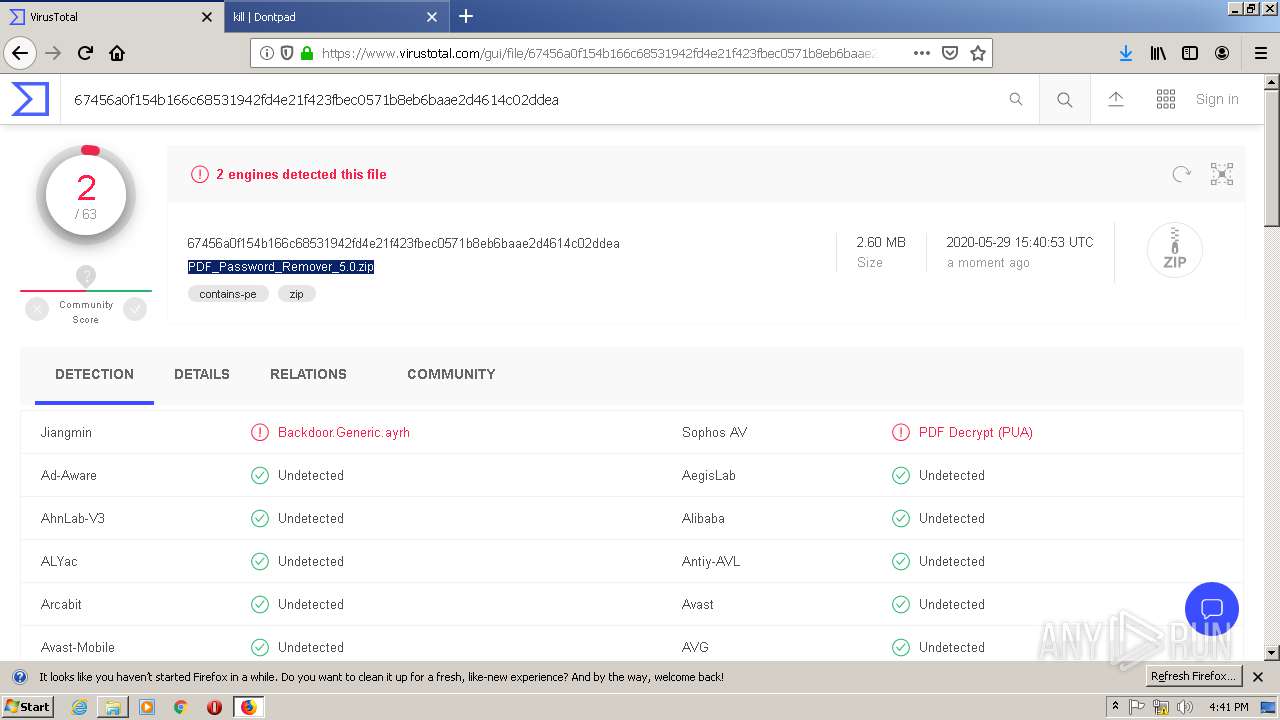Switch to the VirusTotal browser tab
The image size is (1280, 720).
[111, 16]
